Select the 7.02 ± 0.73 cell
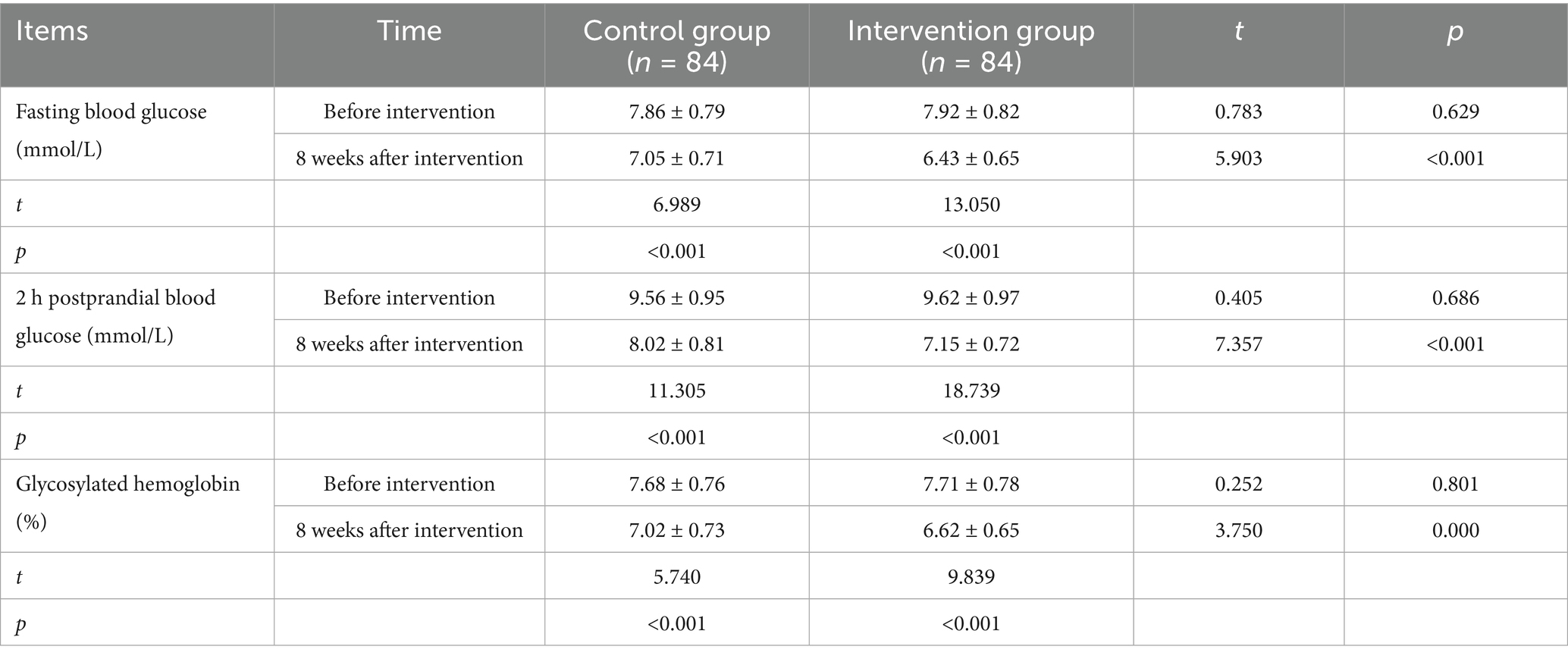The image size is (1568, 659). point(676,530)
